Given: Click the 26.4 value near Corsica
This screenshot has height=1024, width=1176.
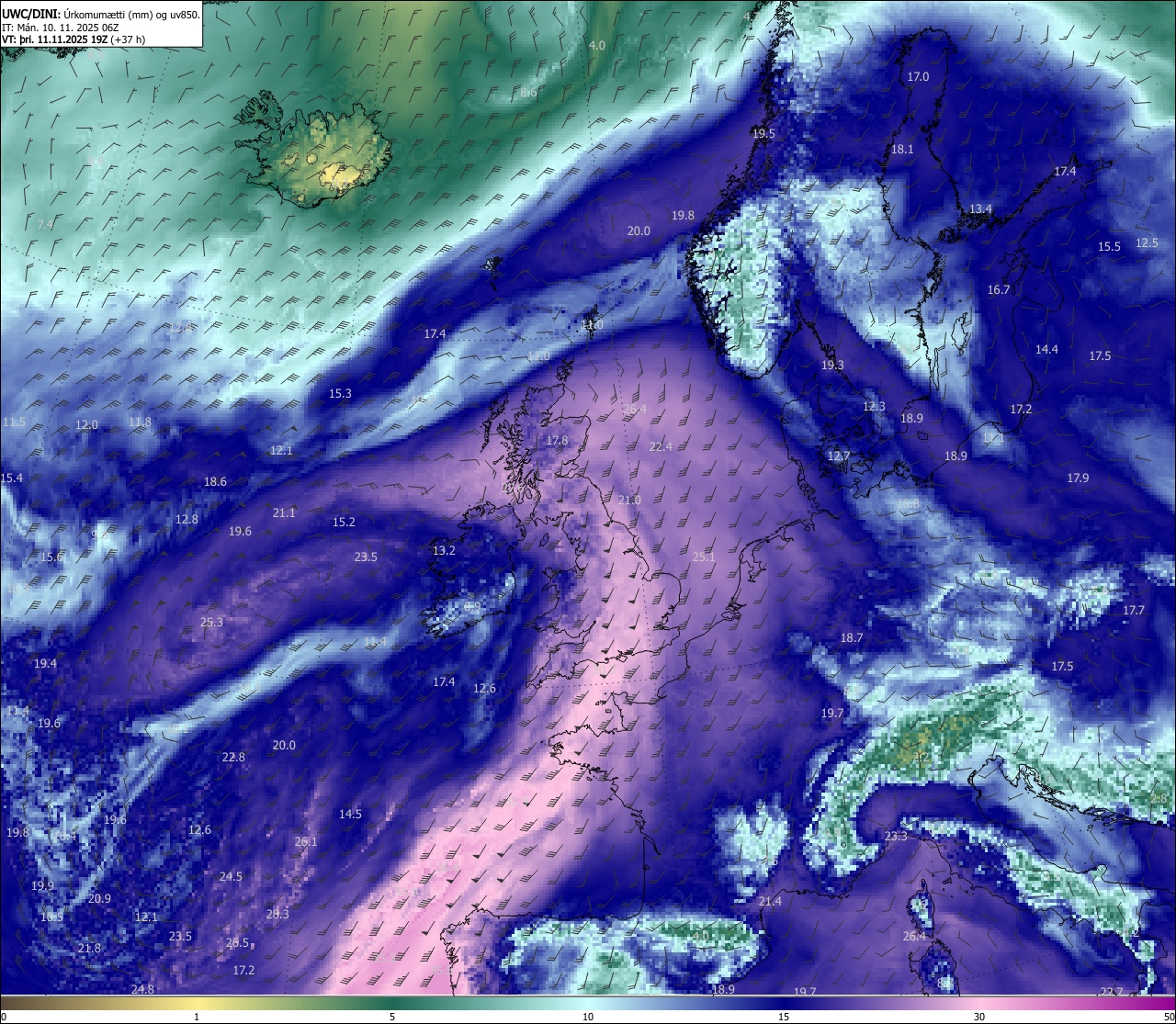Looking at the screenshot, I should click(x=914, y=936).
